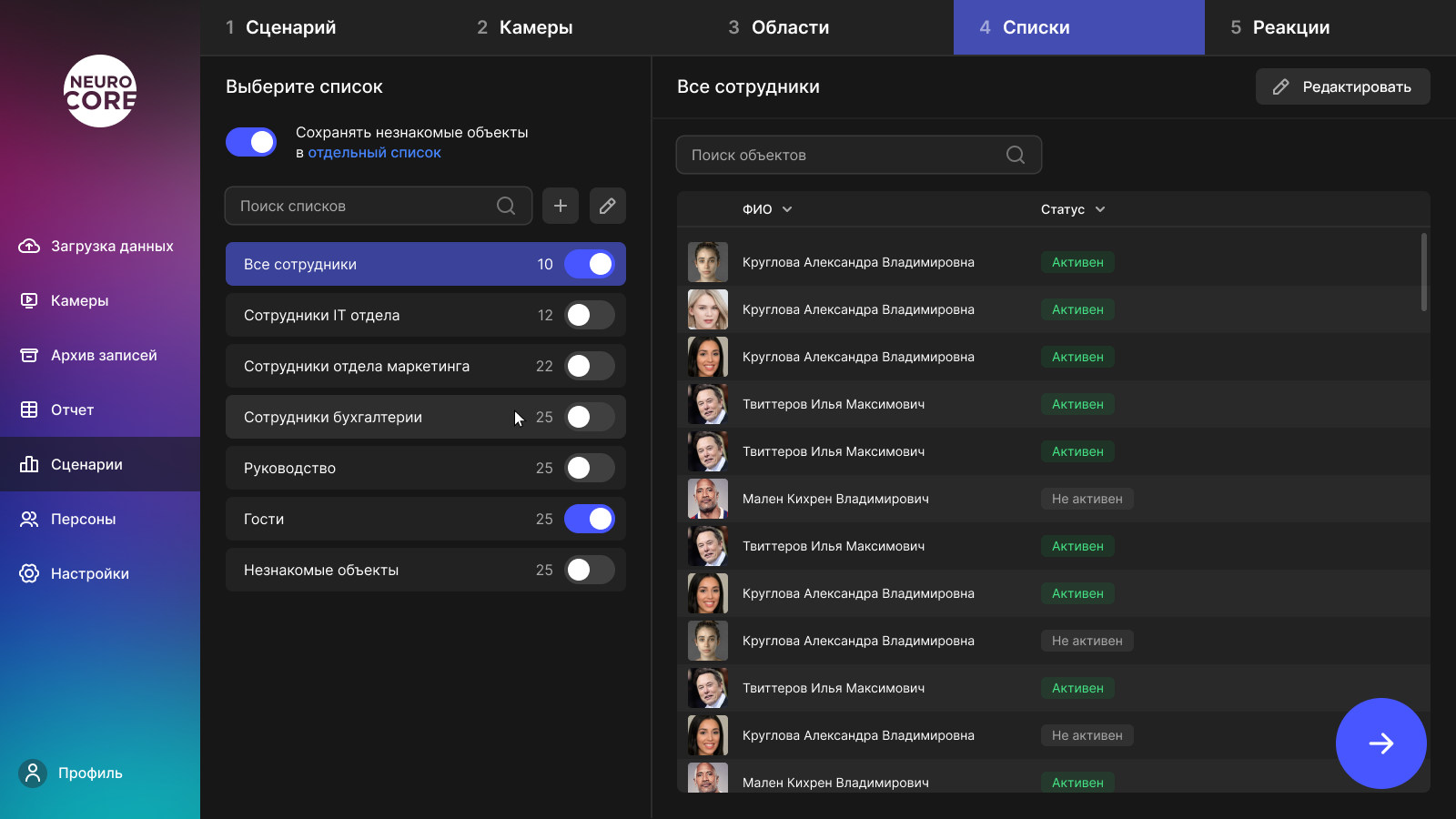Click the Scenarios chart icon
1456x819 pixels.
click(29, 464)
